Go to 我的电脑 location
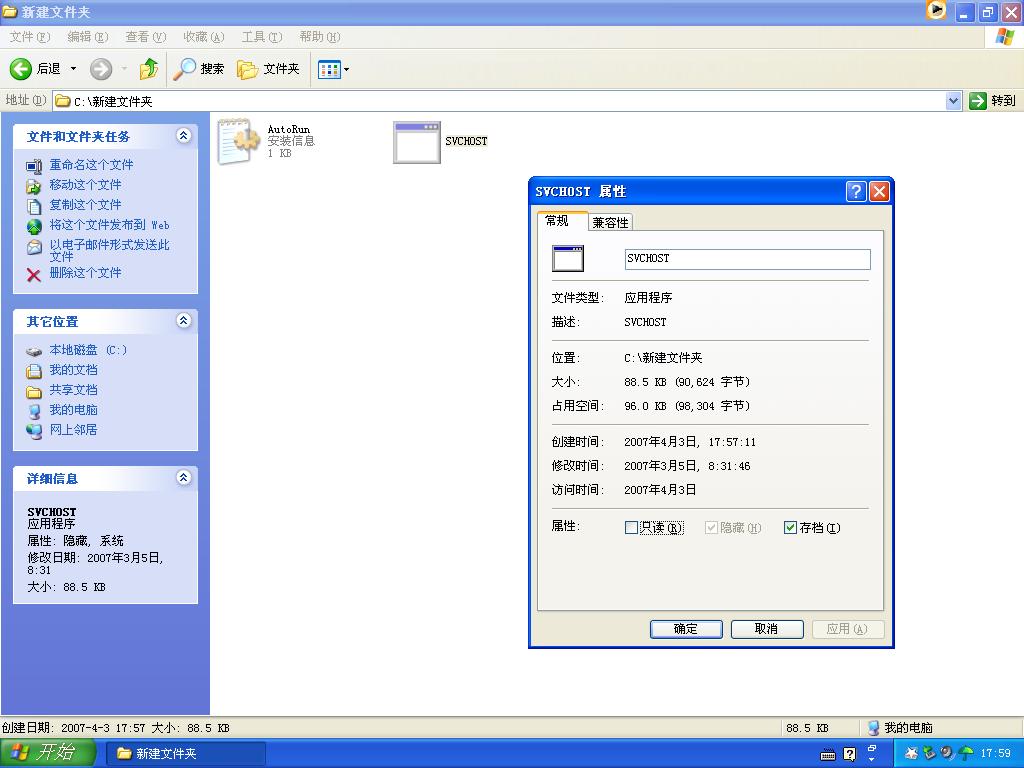Image resolution: width=1024 pixels, height=768 pixels. (x=73, y=410)
